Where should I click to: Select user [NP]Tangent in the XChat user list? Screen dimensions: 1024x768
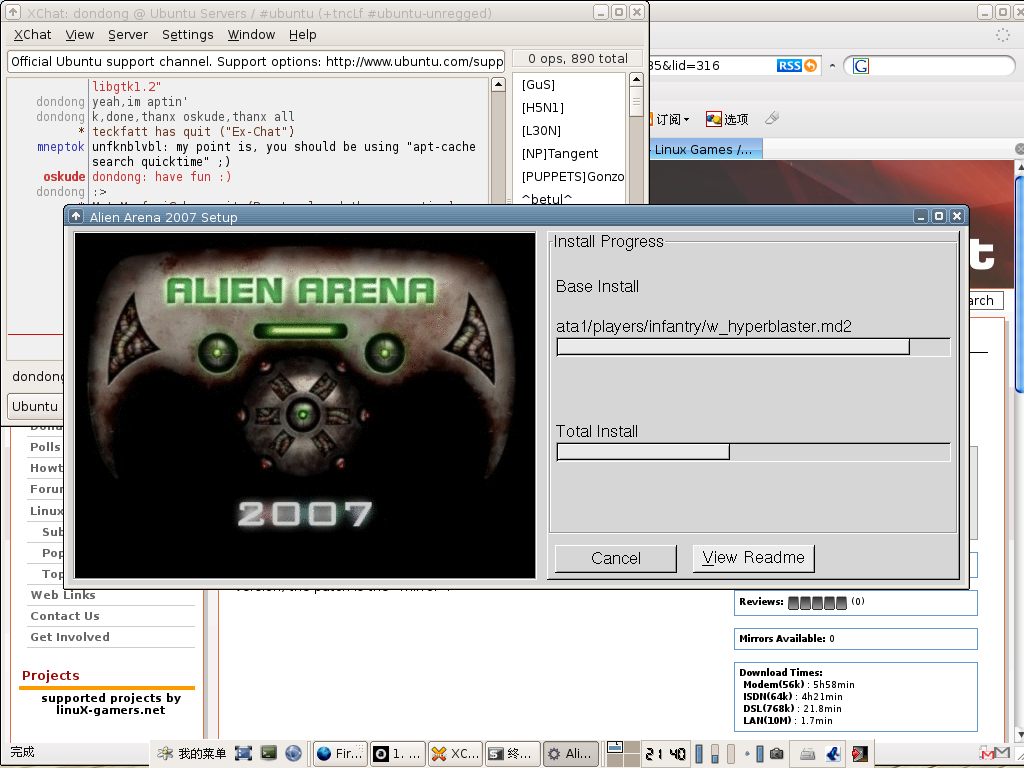pos(560,153)
